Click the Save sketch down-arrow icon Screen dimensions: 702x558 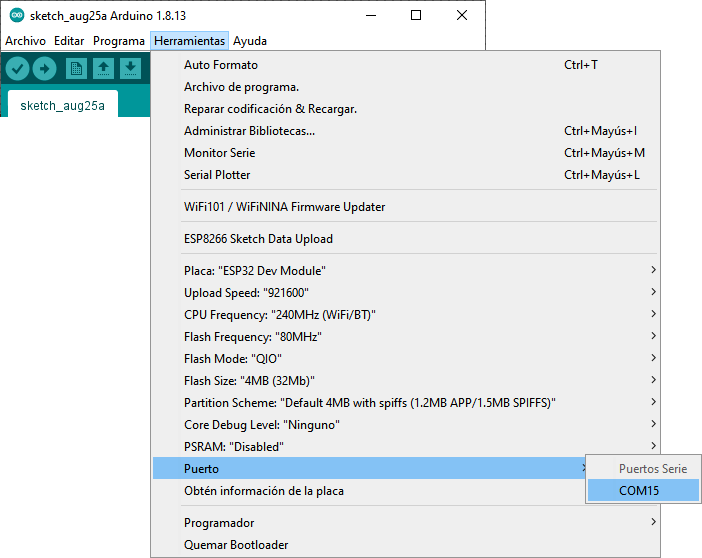click(x=130, y=69)
